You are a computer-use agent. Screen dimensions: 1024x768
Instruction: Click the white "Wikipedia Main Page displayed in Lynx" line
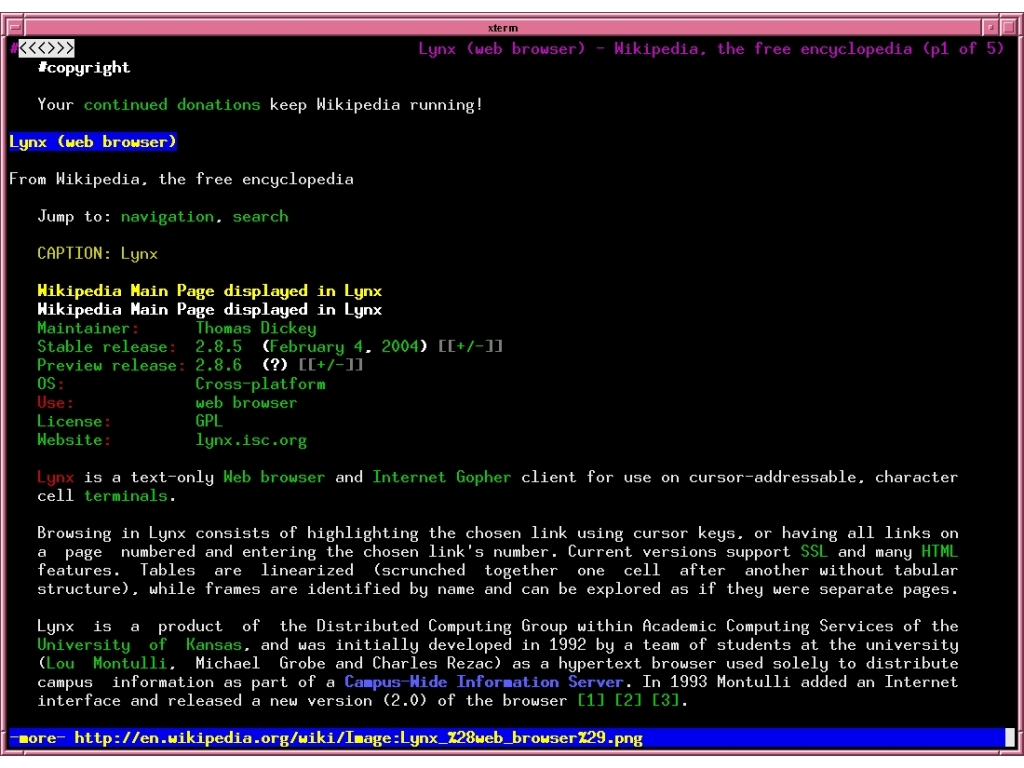(210, 310)
